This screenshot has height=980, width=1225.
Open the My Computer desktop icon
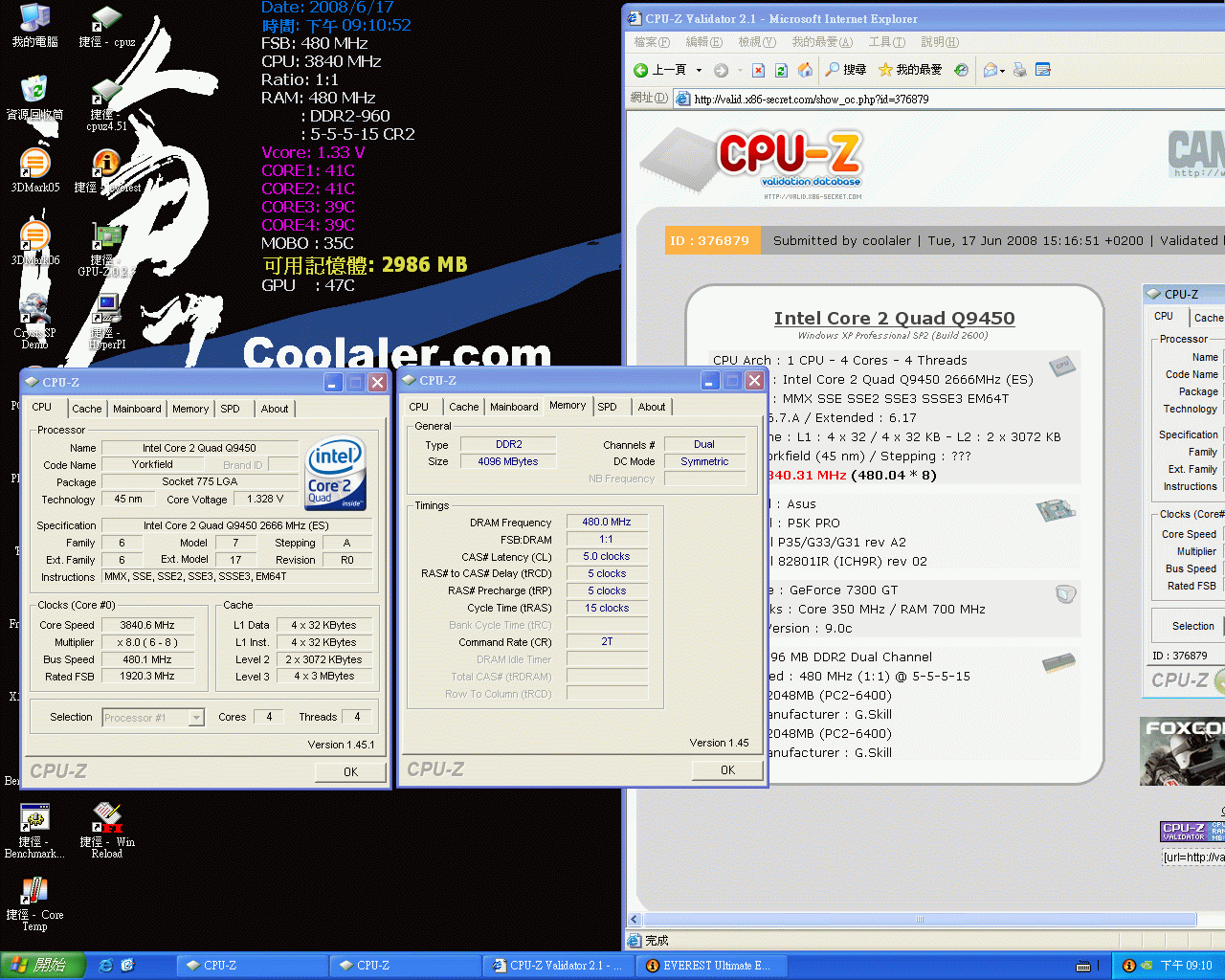34,26
